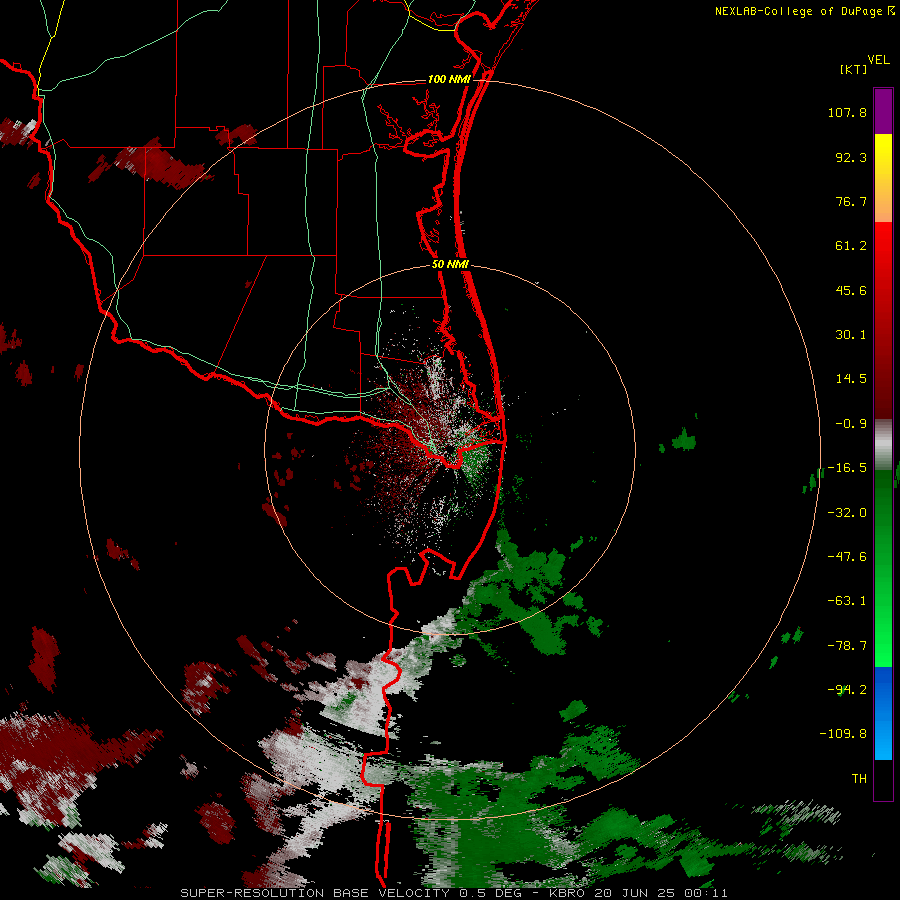
Task: Click the -16.5 velocity scale value
Action: pos(847,468)
